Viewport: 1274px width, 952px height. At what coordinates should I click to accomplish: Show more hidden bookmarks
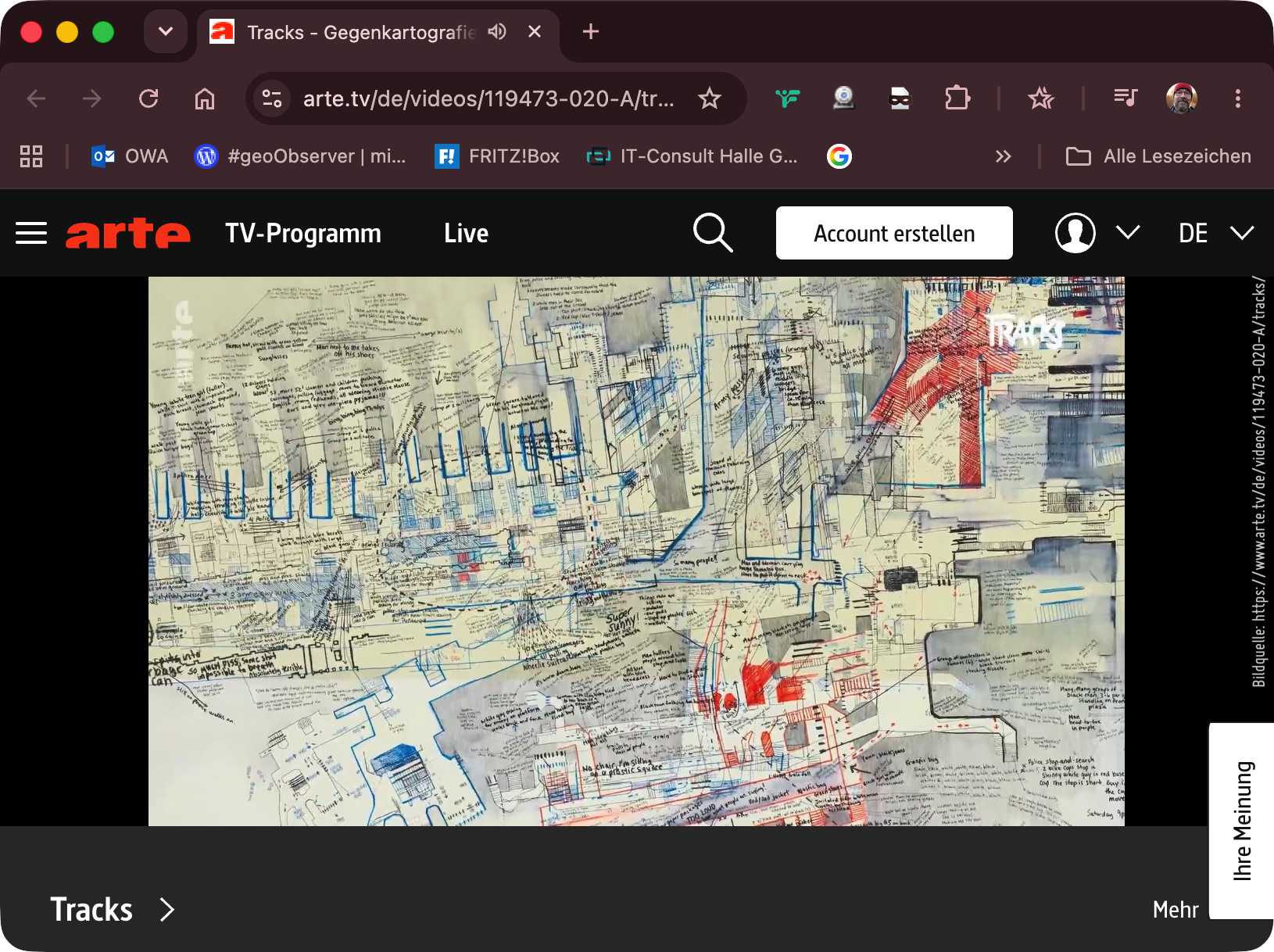click(1004, 156)
